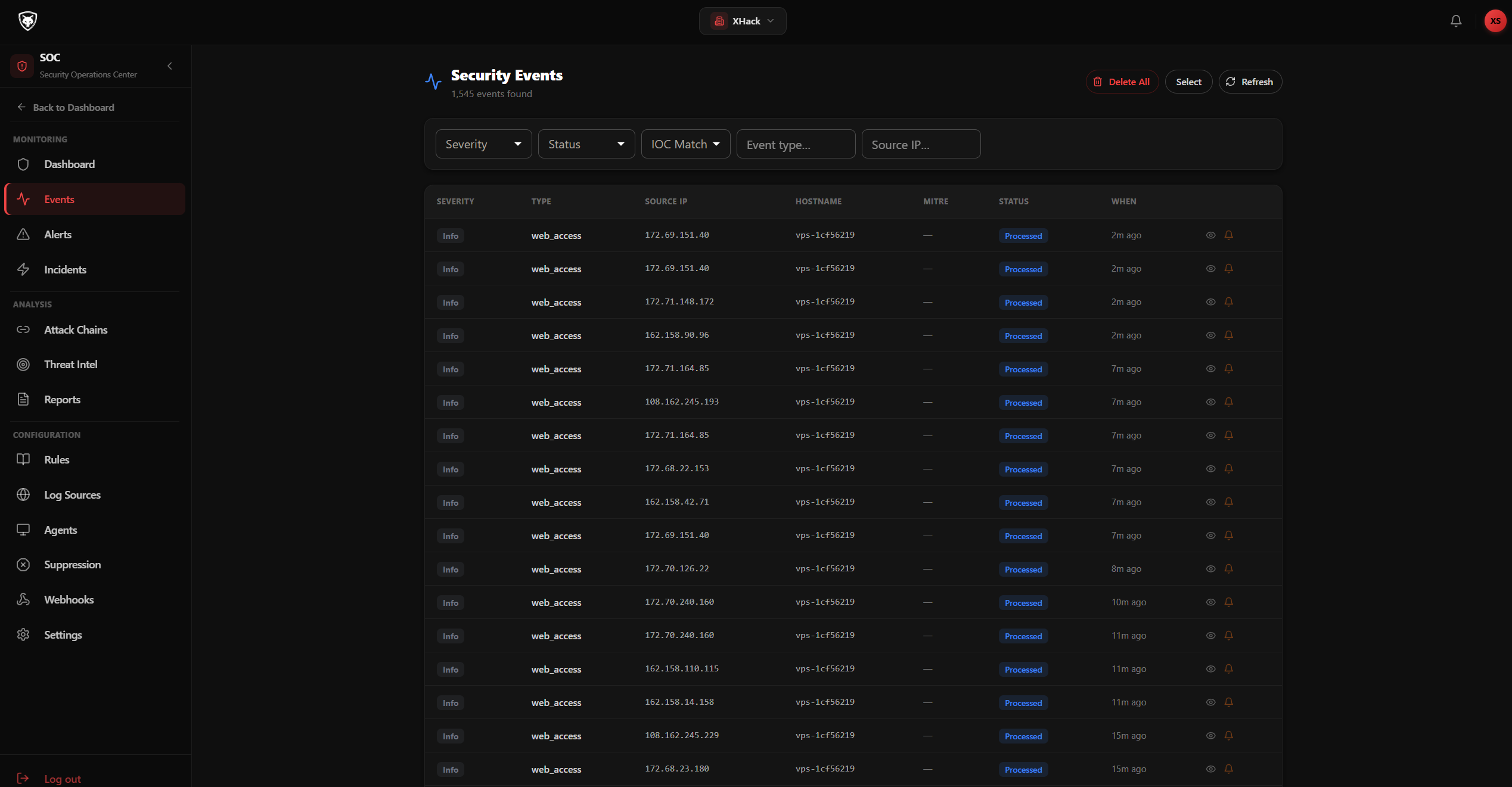Viewport: 1512px width, 787px height.
Task: Click the SOURCE IP column header
Action: (x=666, y=201)
